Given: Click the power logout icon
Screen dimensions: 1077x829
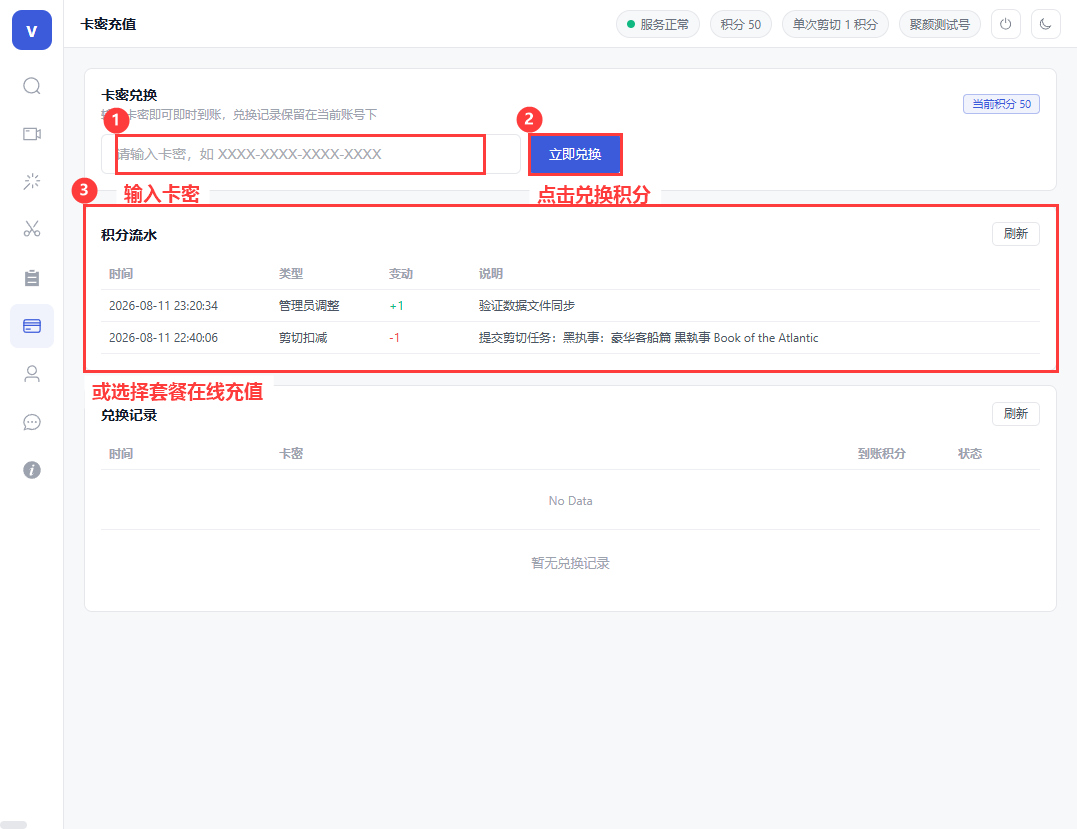Looking at the screenshot, I should point(1006,24).
